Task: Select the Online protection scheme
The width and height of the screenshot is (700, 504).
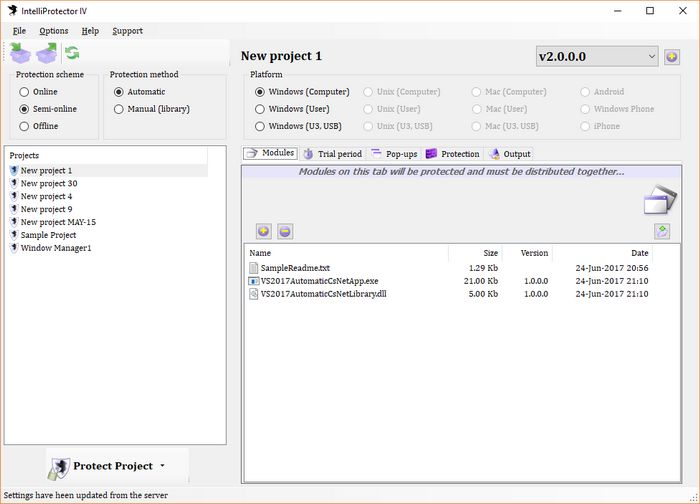Action: click(25, 92)
